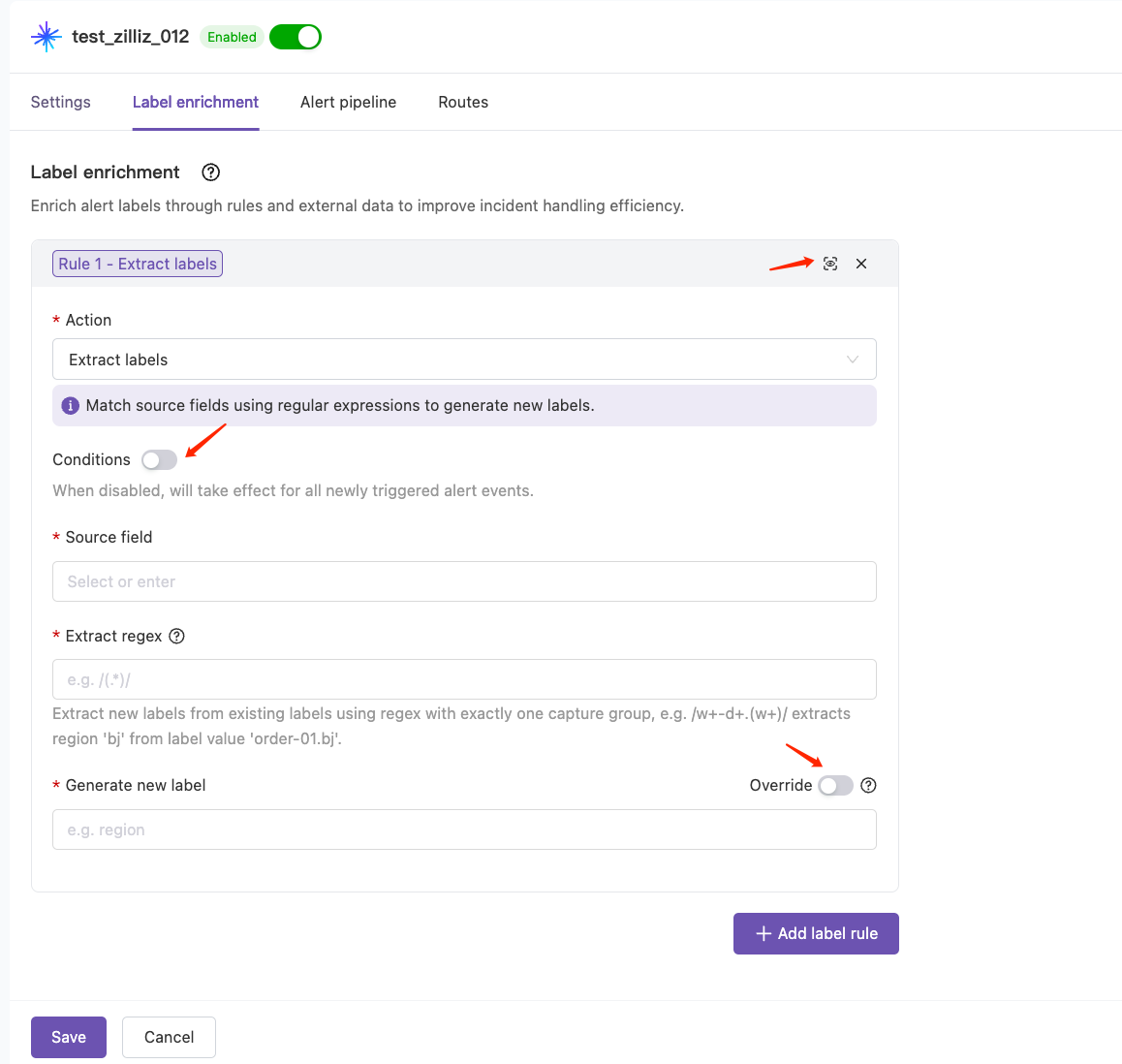Expand Action list using the chevron arrow

click(853, 360)
